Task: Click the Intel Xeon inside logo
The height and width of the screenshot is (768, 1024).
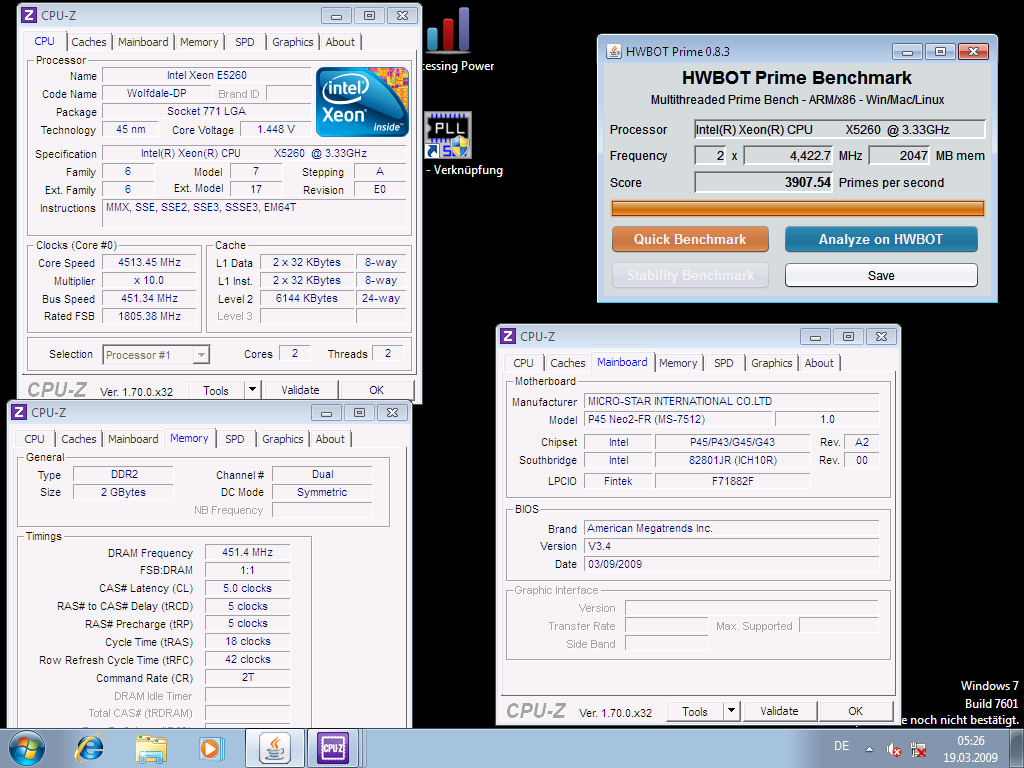Action: 362,102
